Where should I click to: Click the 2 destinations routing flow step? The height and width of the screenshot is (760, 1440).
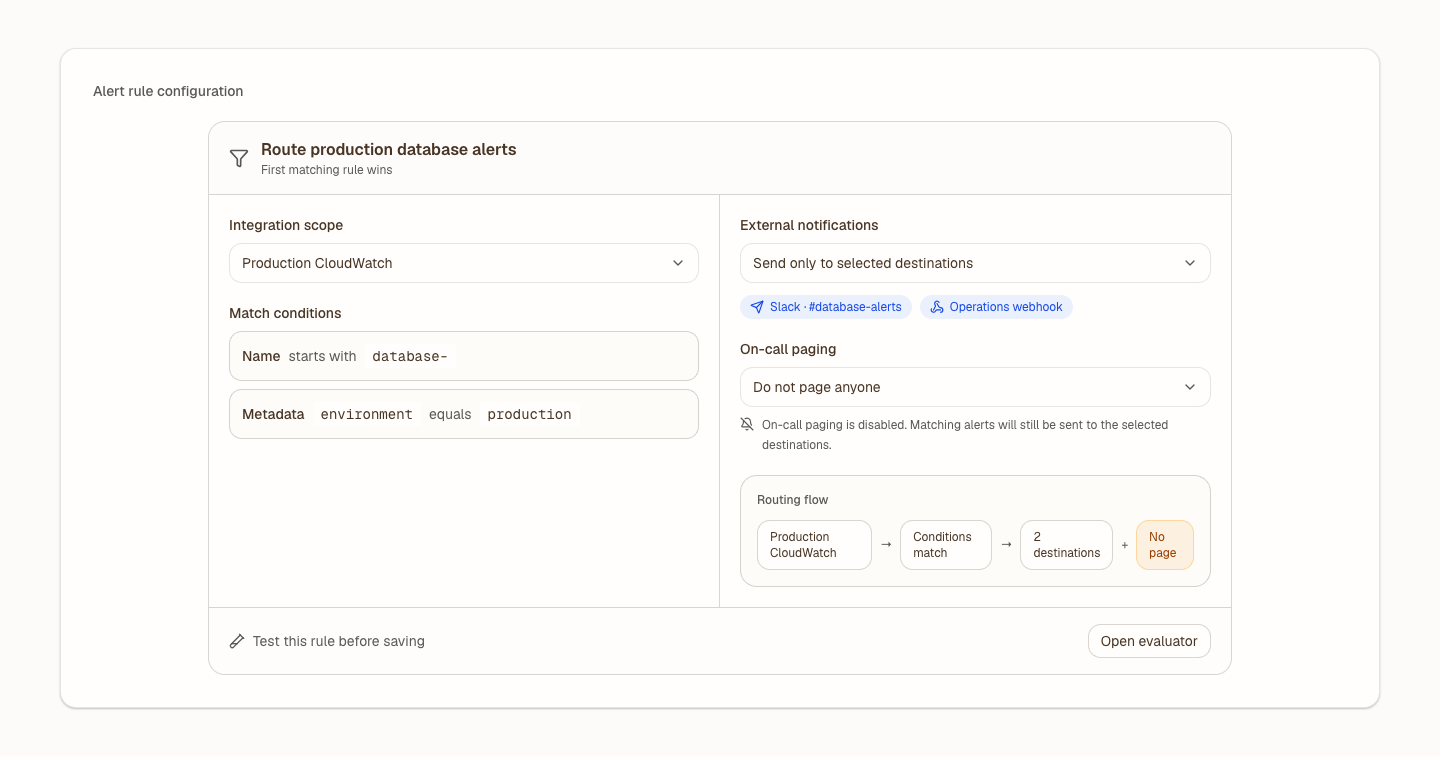pos(1066,545)
